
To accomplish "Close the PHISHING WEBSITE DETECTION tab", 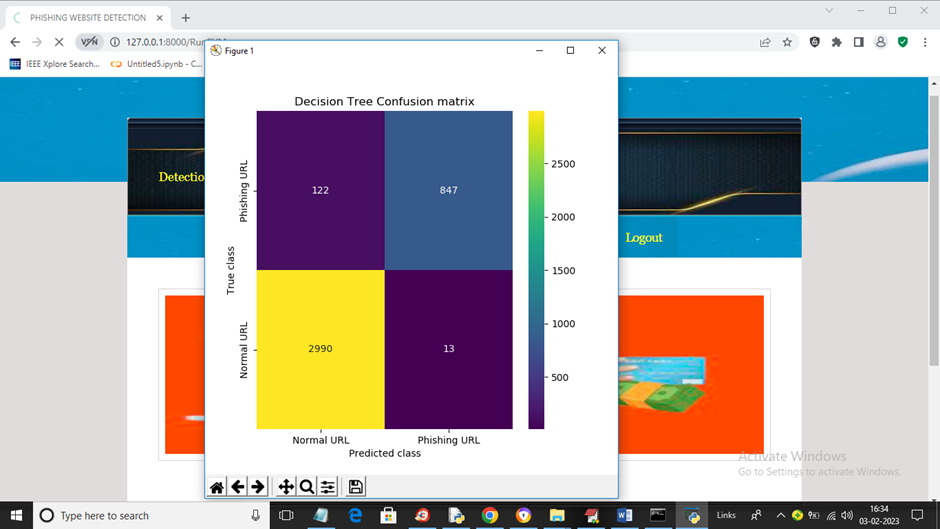I will pyautogui.click(x=159, y=18).
